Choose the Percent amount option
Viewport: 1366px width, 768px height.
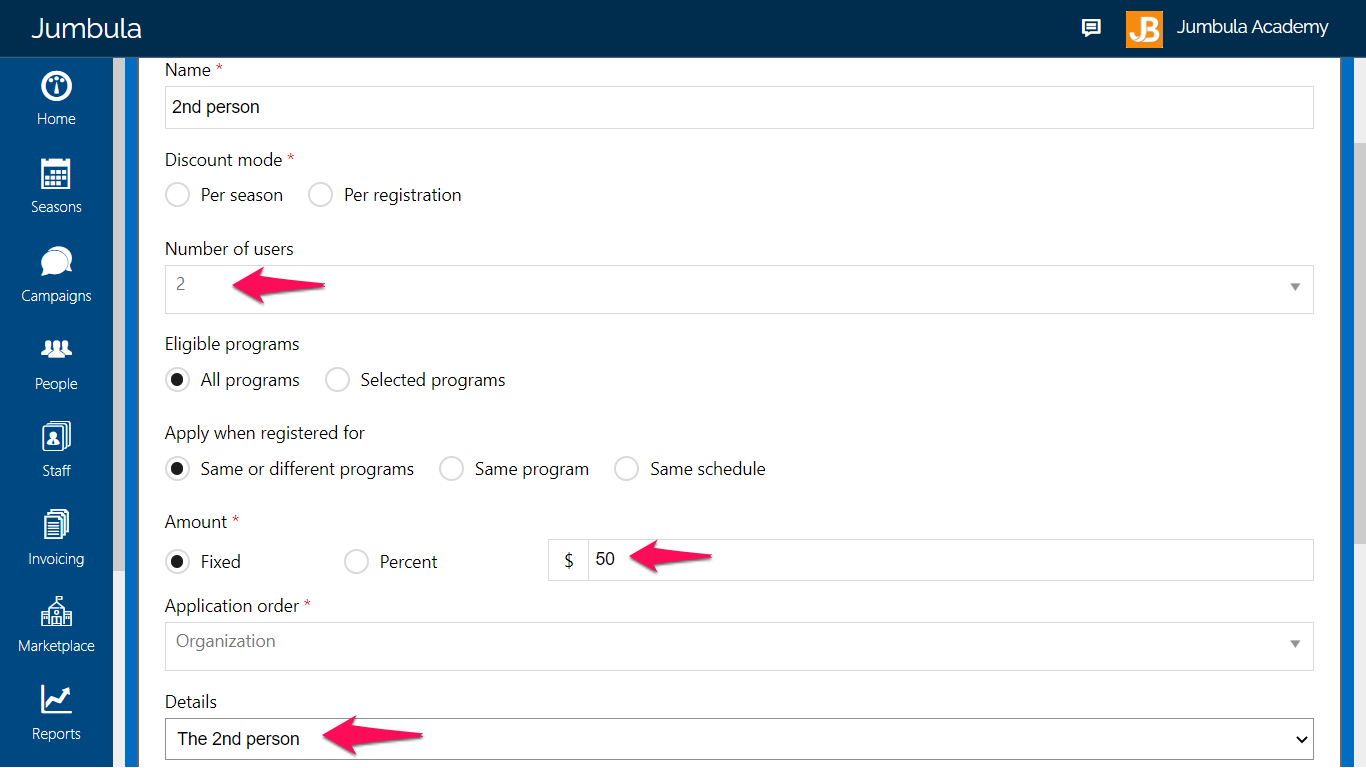coord(356,562)
